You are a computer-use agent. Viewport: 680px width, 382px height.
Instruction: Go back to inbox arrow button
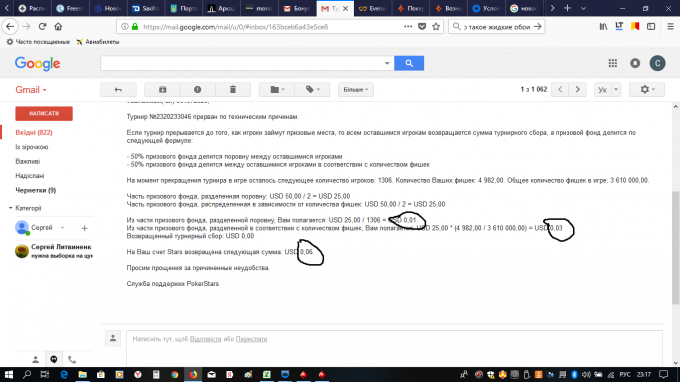click(118, 89)
